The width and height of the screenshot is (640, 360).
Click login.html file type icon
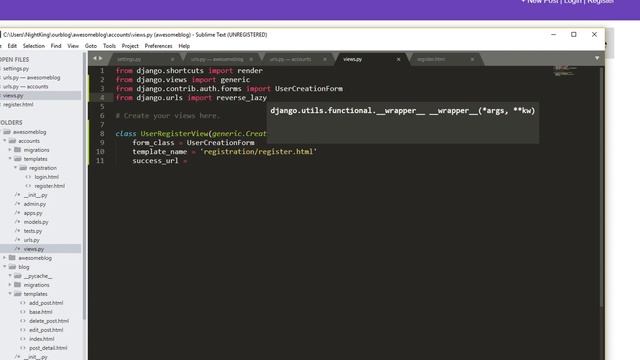(x=28, y=177)
